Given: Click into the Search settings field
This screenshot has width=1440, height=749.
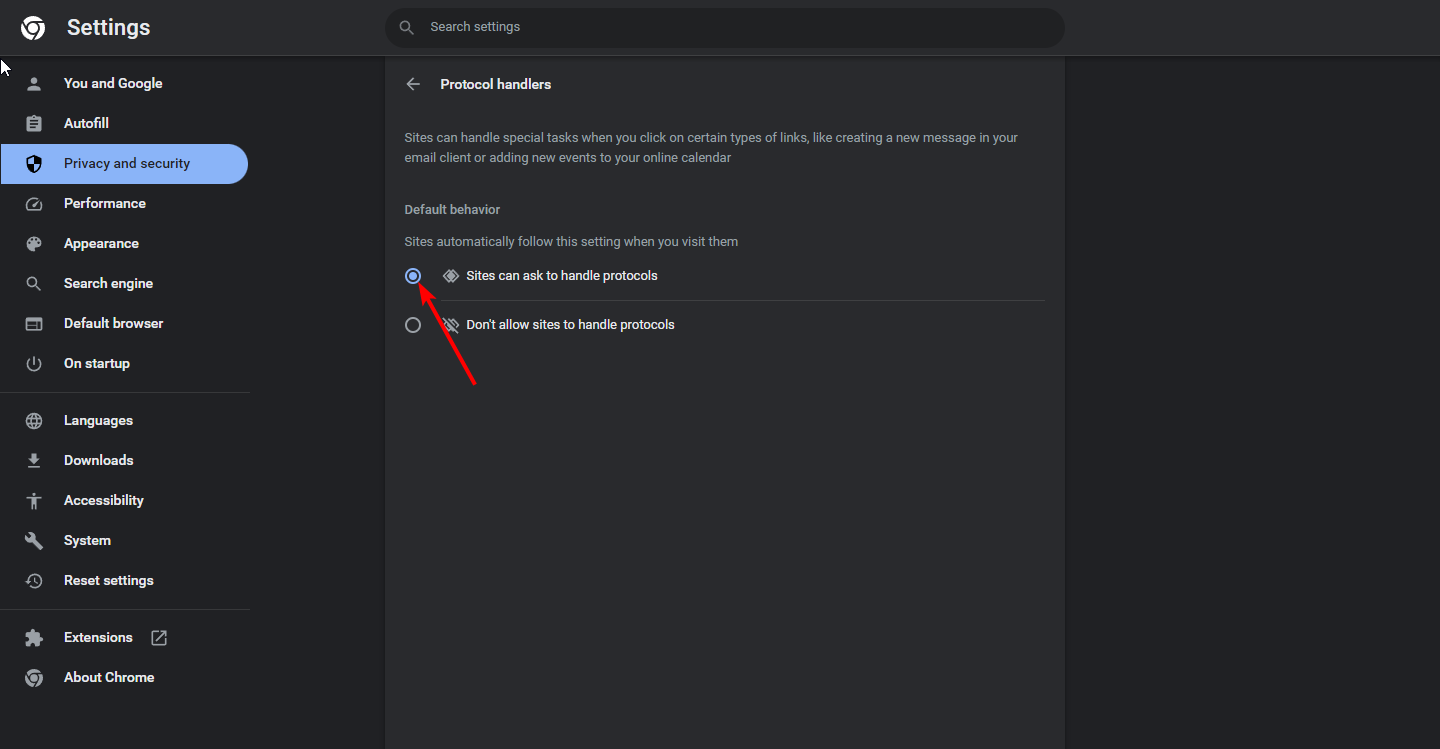Looking at the screenshot, I should [x=740, y=28].
